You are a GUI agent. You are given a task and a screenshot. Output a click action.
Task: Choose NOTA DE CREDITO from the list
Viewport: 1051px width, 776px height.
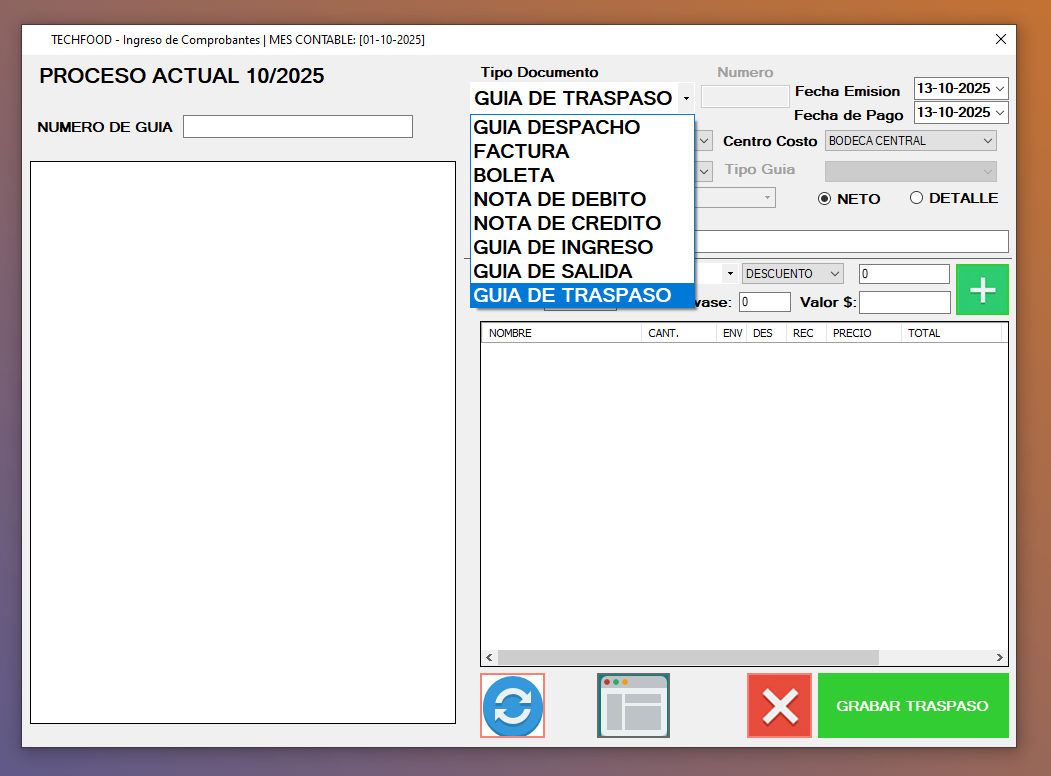[x=567, y=223]
